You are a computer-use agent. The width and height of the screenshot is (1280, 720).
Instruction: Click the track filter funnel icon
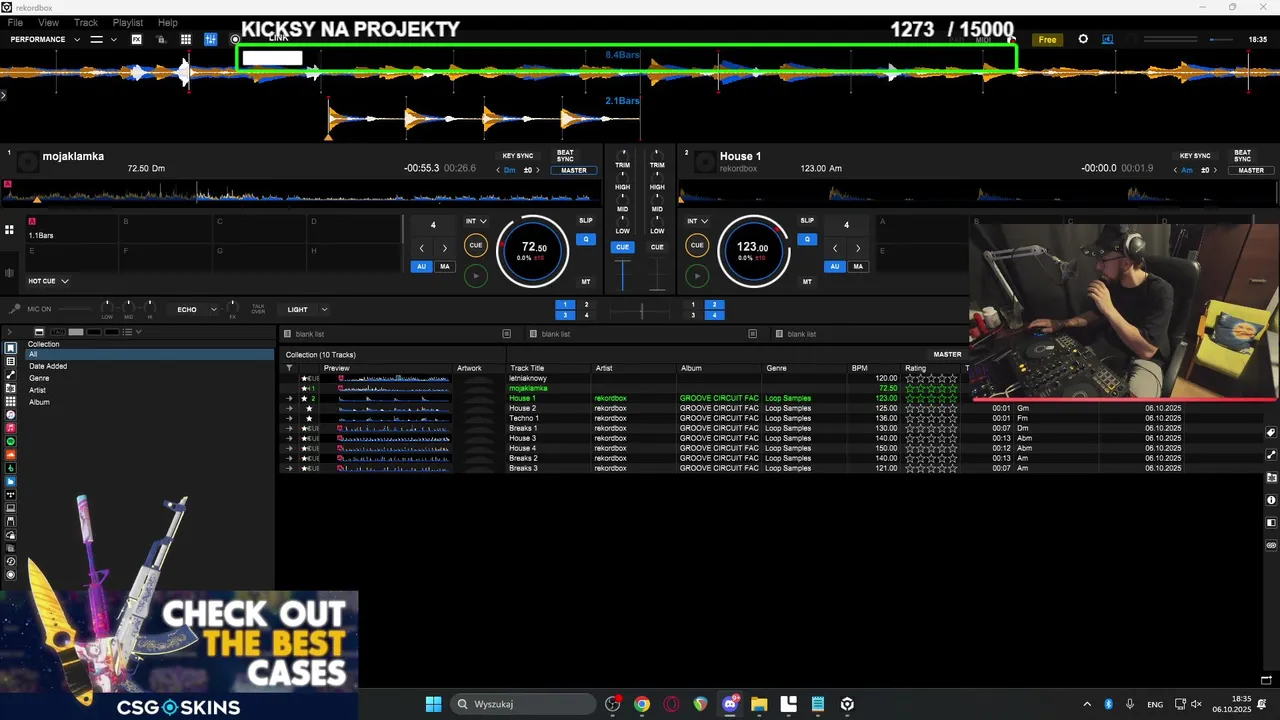pyautogui.click(x=289, y=368)
